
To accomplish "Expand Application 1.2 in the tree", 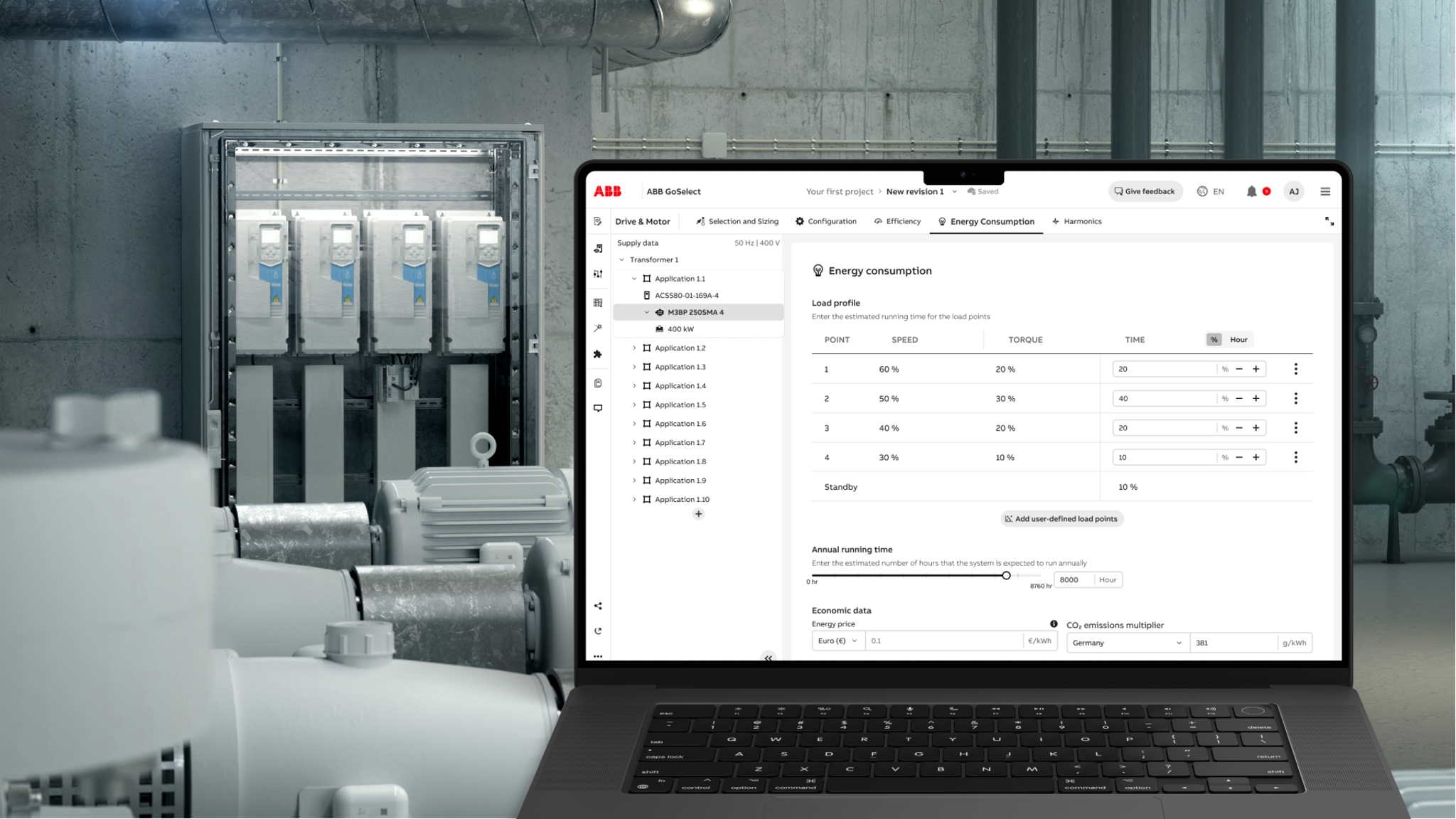I will (635, 348).
